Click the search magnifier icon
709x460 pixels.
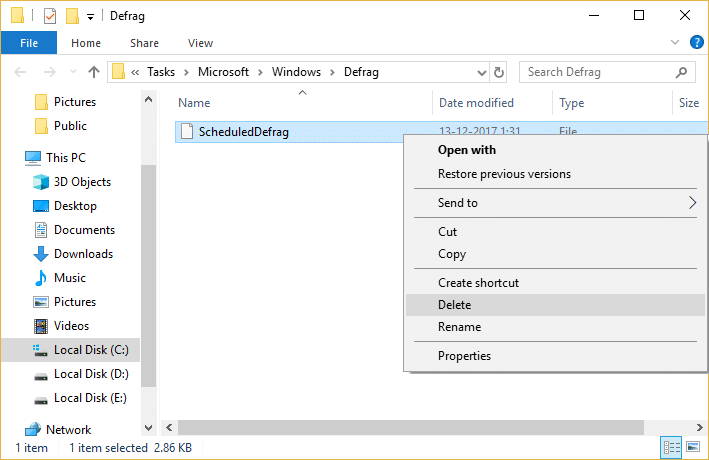[x=682, y=72]
